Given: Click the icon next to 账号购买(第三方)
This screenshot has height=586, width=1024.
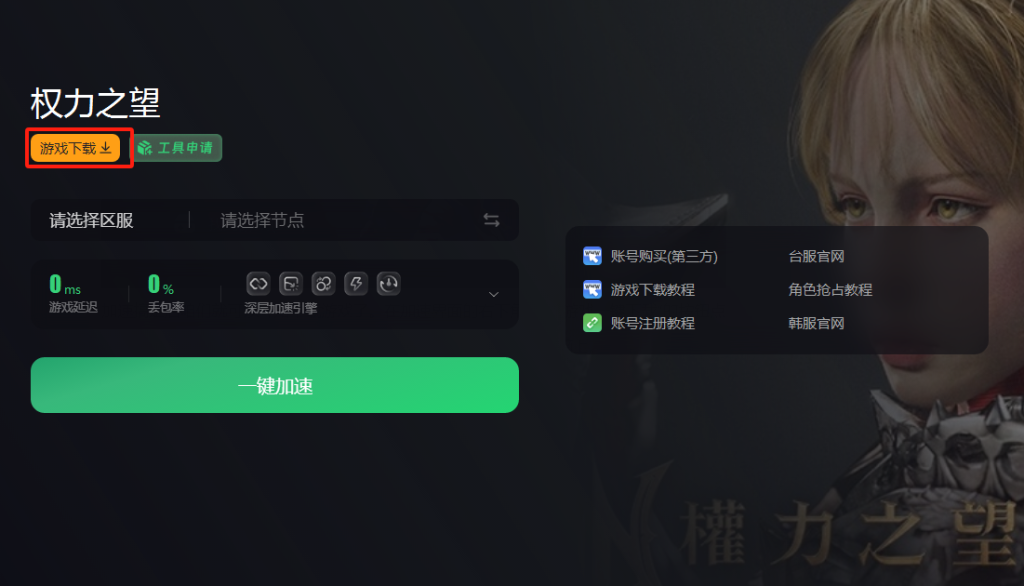Looking at the screenshot, I should point(592,256).
